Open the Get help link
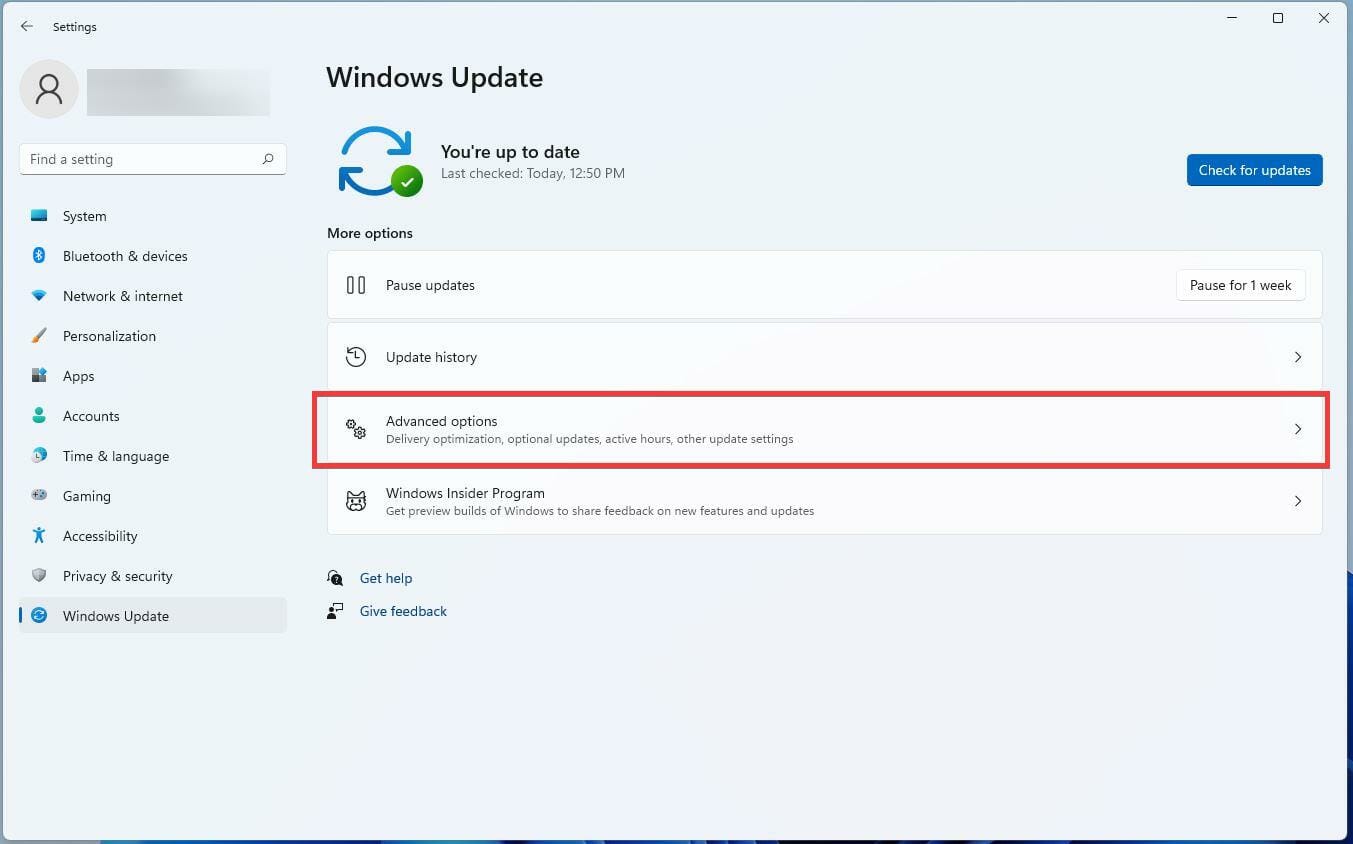This screenshot has height=844, width=1353. coord(386,578)
